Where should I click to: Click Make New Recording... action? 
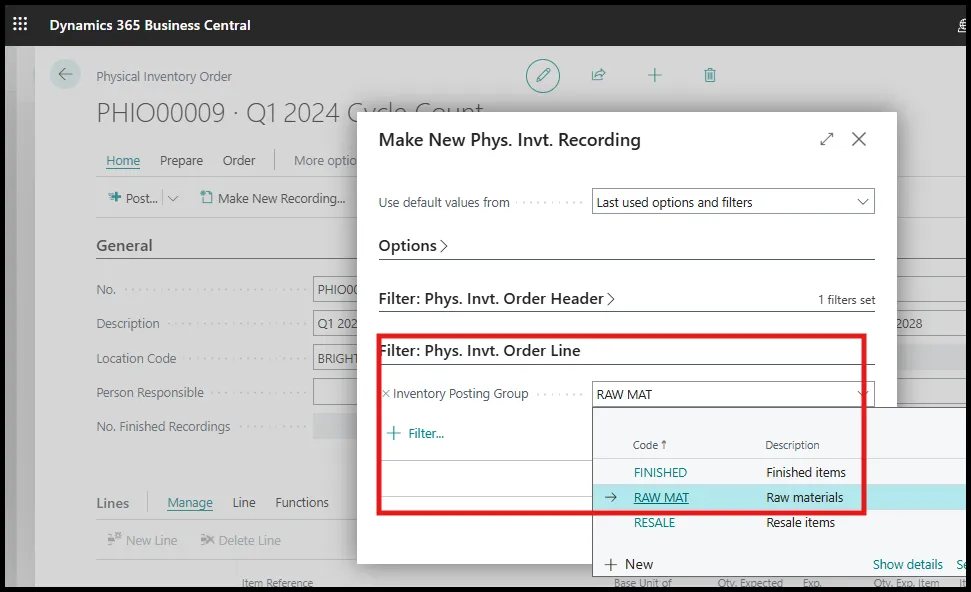pos(273,198)
